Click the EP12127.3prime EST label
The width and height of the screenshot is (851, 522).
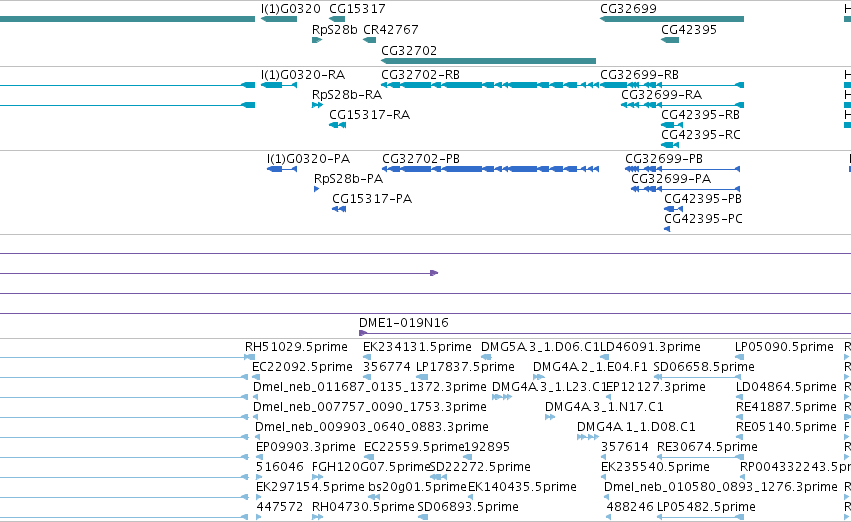656,387
